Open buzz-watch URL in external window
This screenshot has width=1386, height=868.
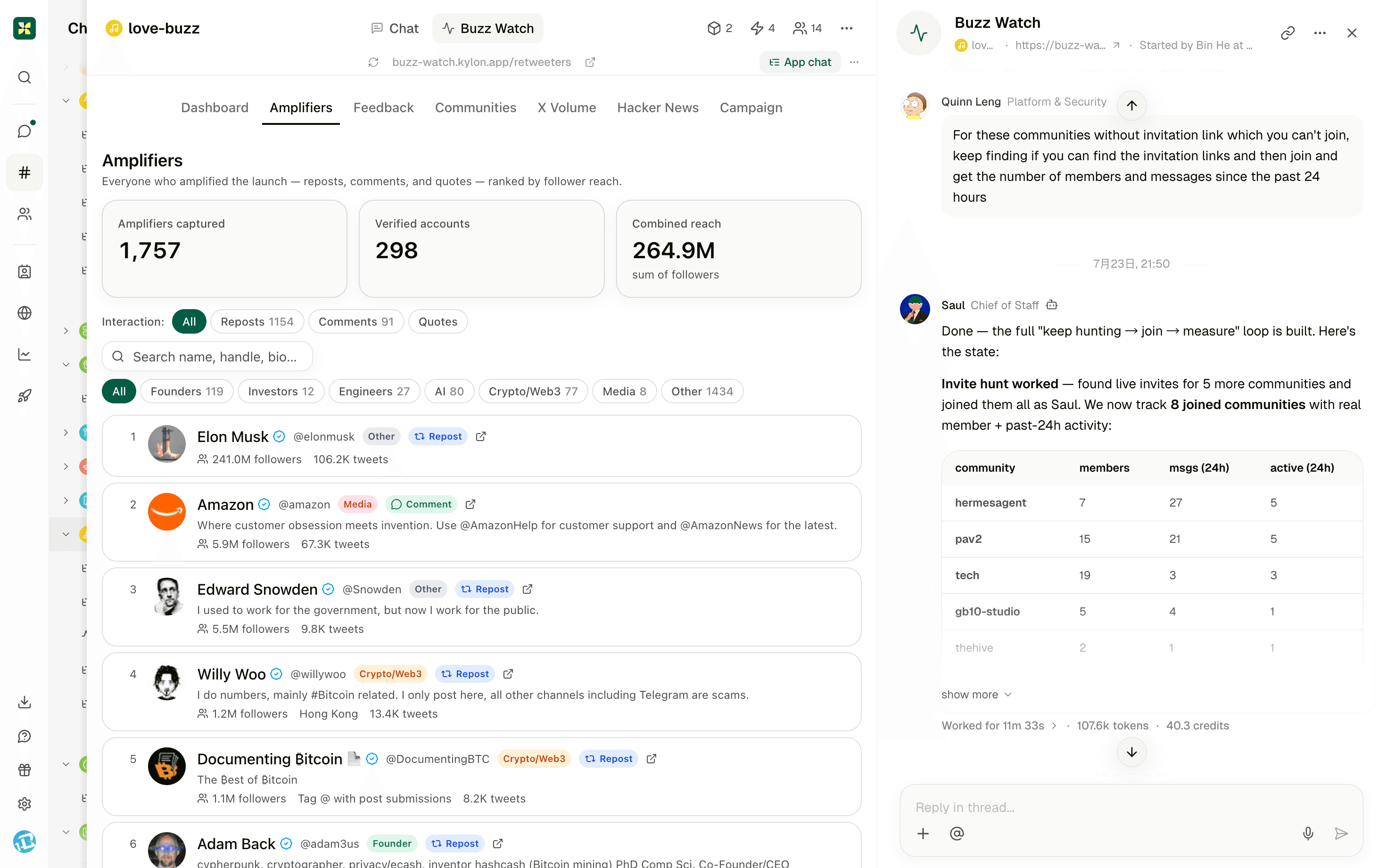tap(590, 62)
